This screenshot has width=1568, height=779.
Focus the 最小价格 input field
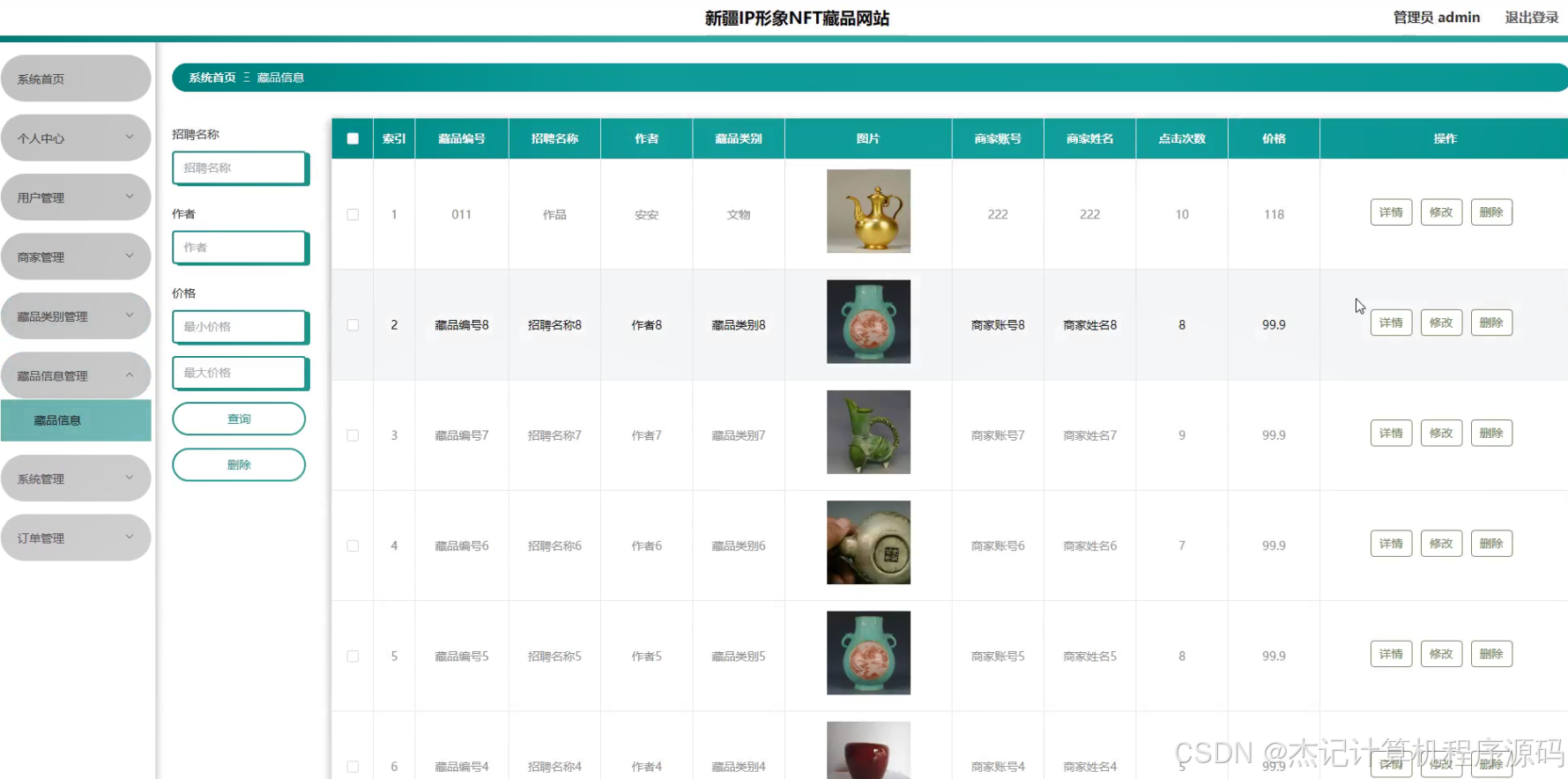(x=241, y=326)
